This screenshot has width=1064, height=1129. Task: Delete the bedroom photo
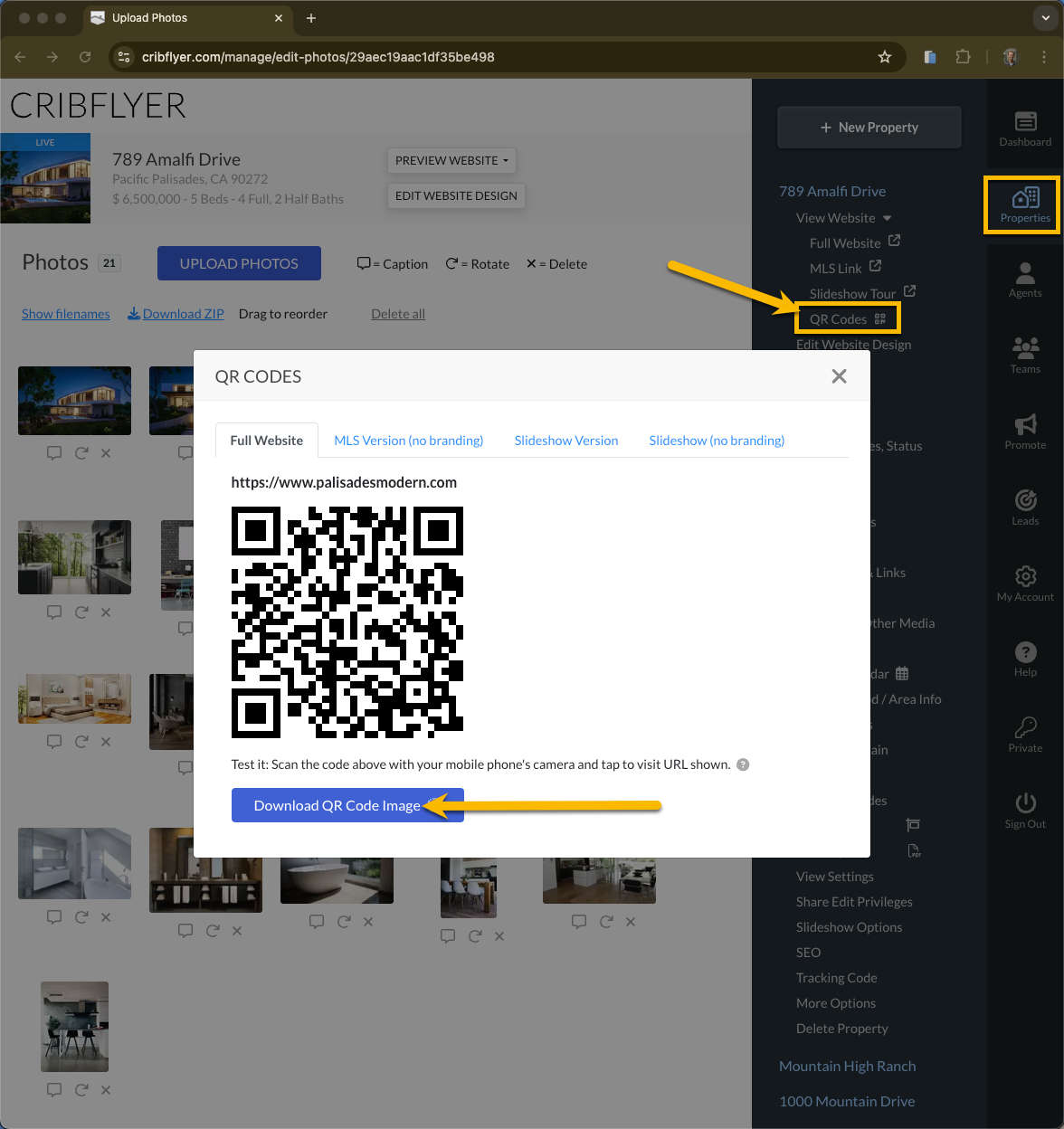point(106,742)
